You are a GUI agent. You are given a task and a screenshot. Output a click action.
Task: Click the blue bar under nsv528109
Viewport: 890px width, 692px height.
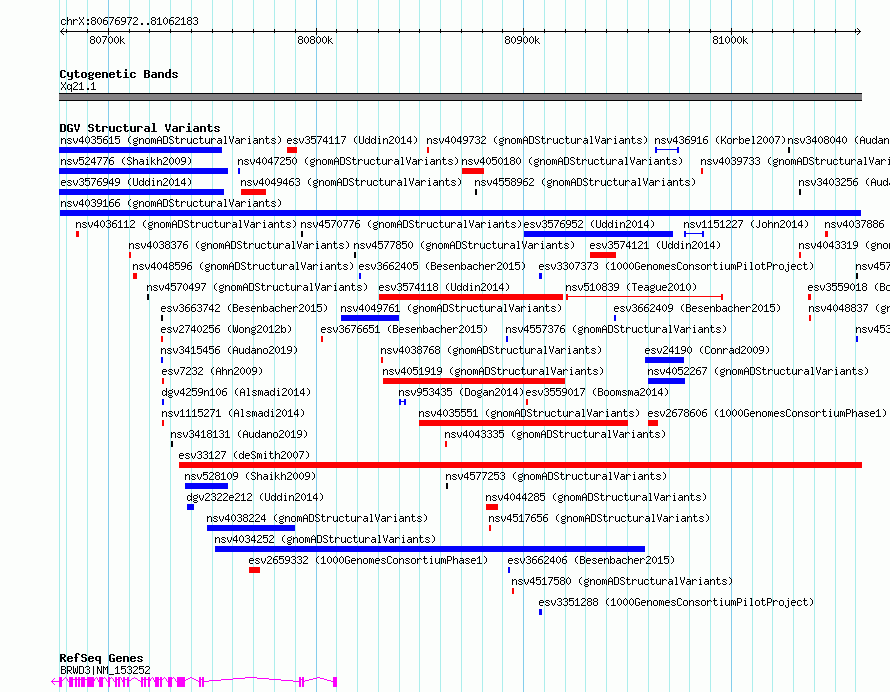(207, 486)
